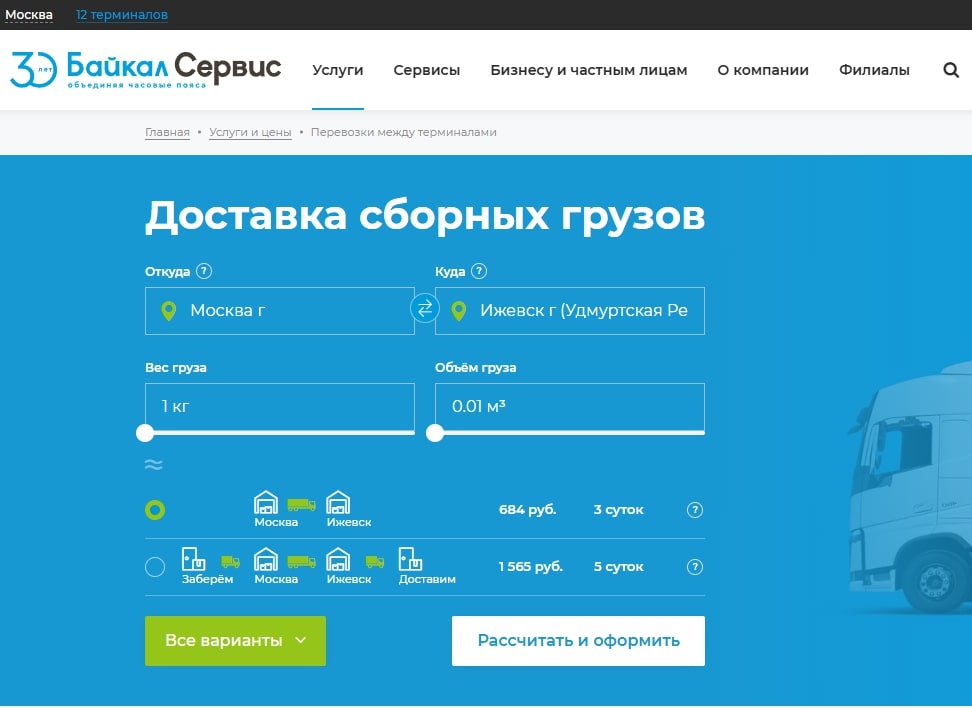Image resolution: width=972 pixels, height=708 pixels.
Task: Click the Объём груза input field
Action: tap(569, 407)
